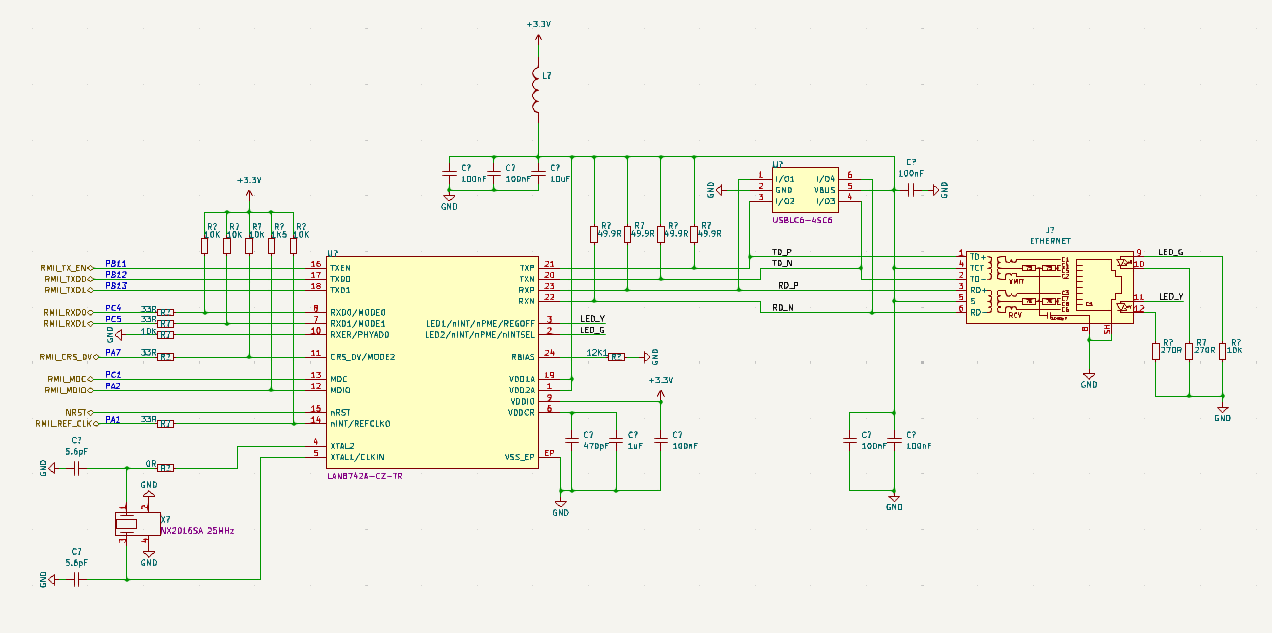Select the NRST hierarchical label

[78, 412]
